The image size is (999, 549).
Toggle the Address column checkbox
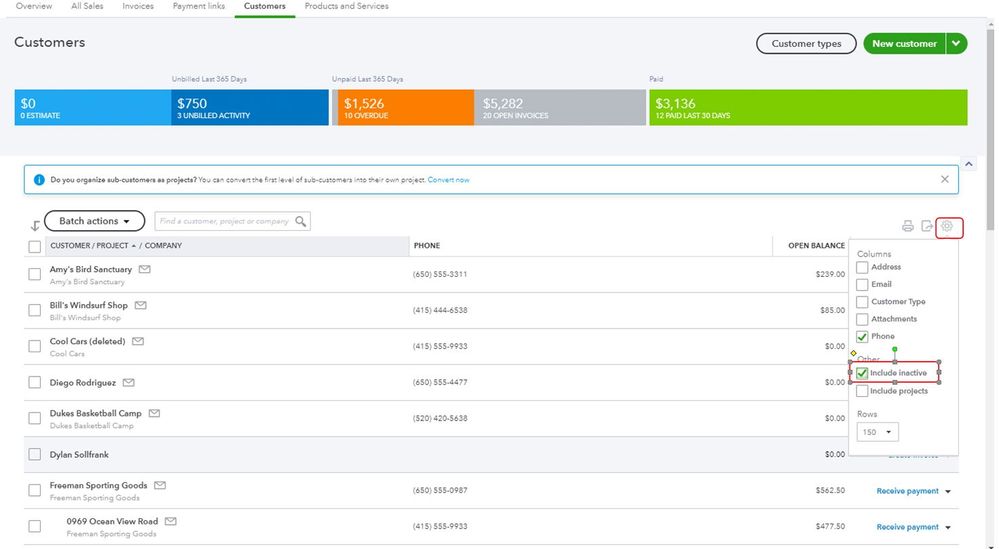862,267
